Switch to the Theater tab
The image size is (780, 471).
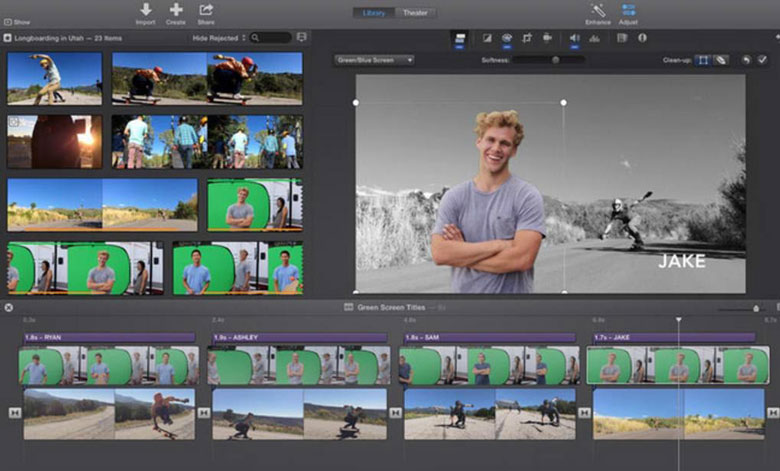tap(415, 13)
